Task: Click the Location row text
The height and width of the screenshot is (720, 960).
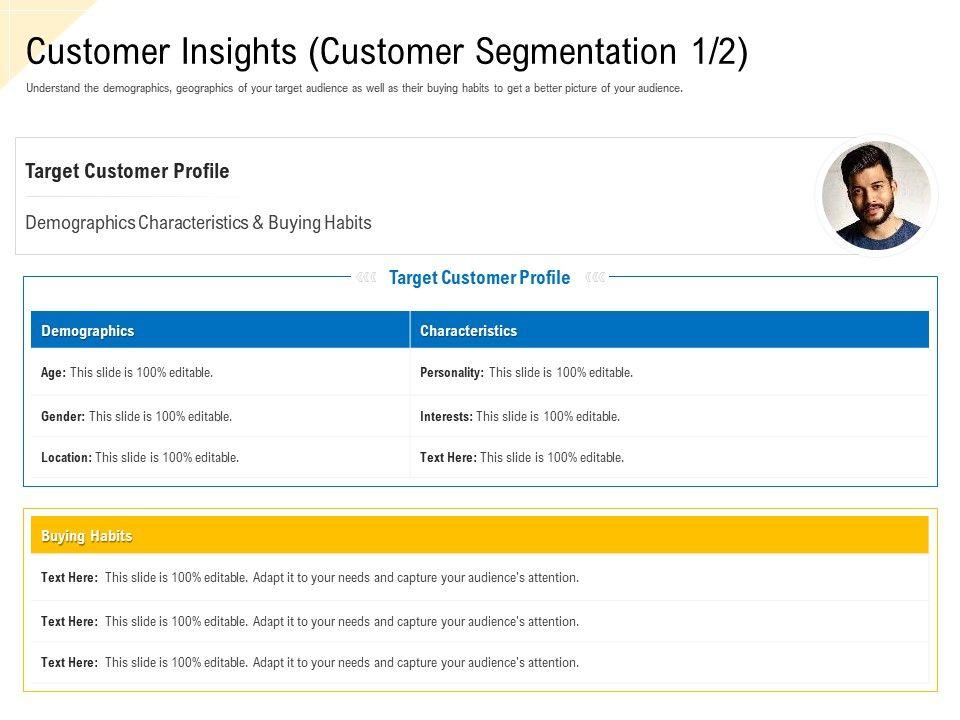Action: coord(140,457)
